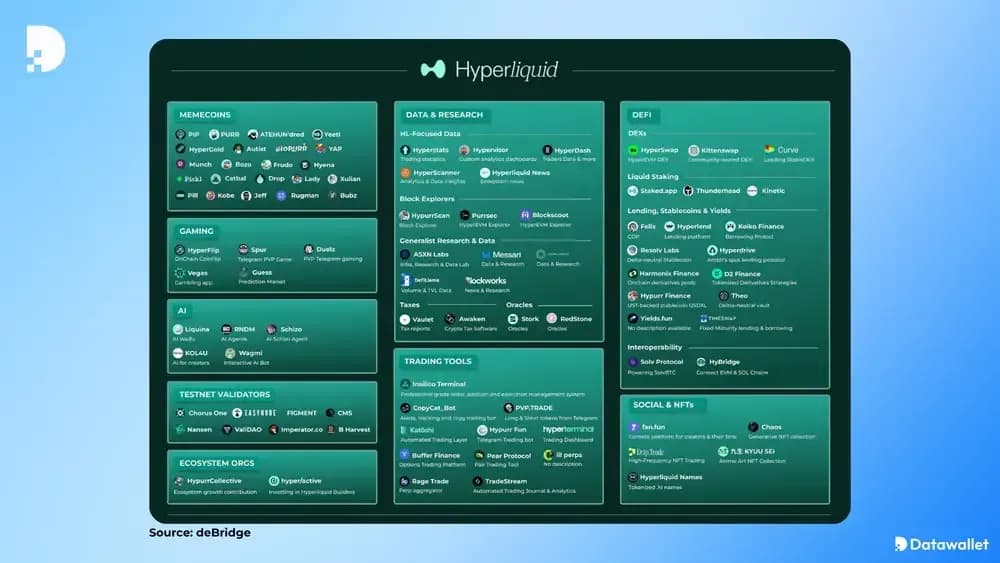Select the RedStone oracle icon
This screenshot has height=563, width=1000.
coord(552,319)
